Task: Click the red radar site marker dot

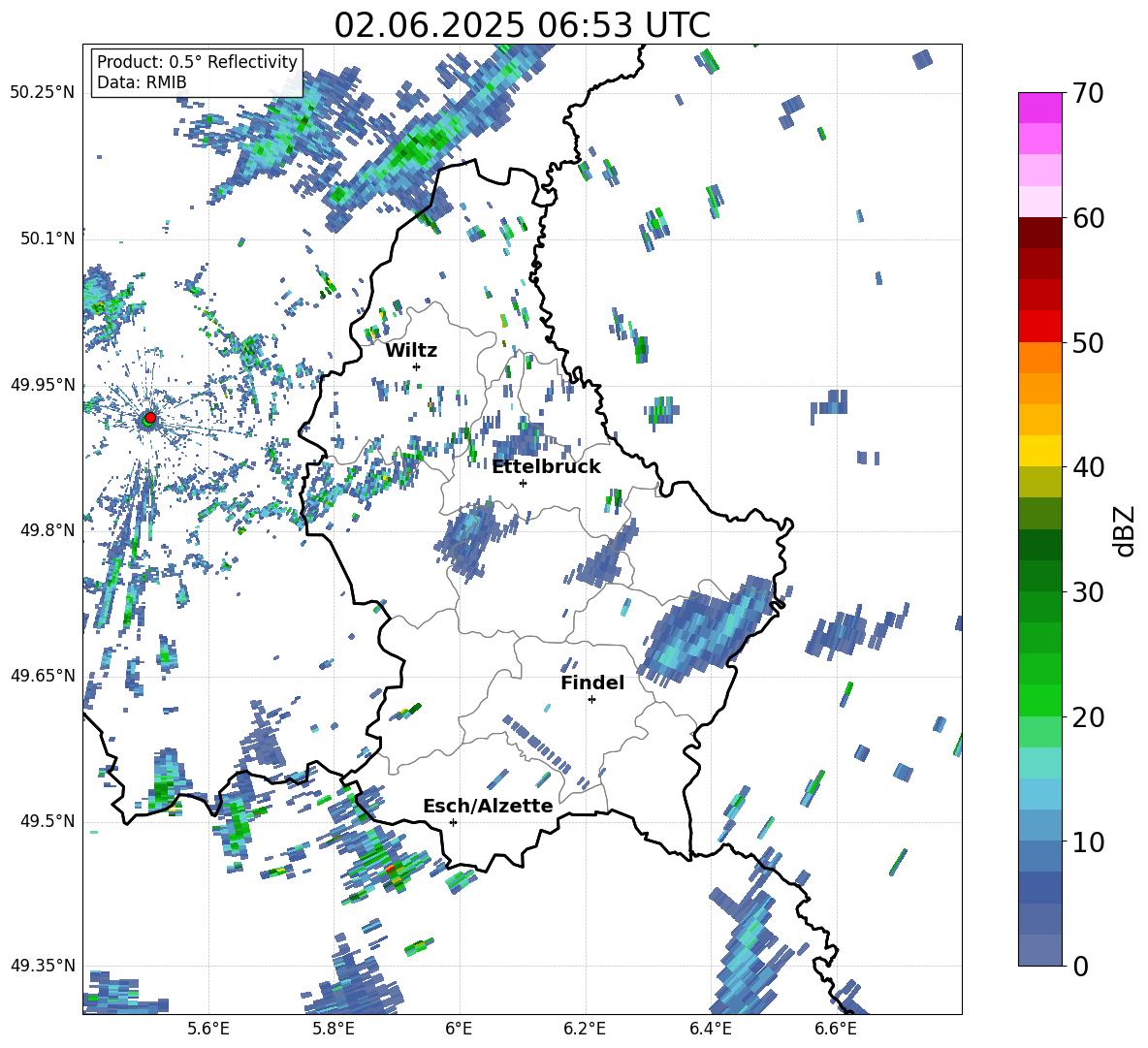Action: click(150, 417)
